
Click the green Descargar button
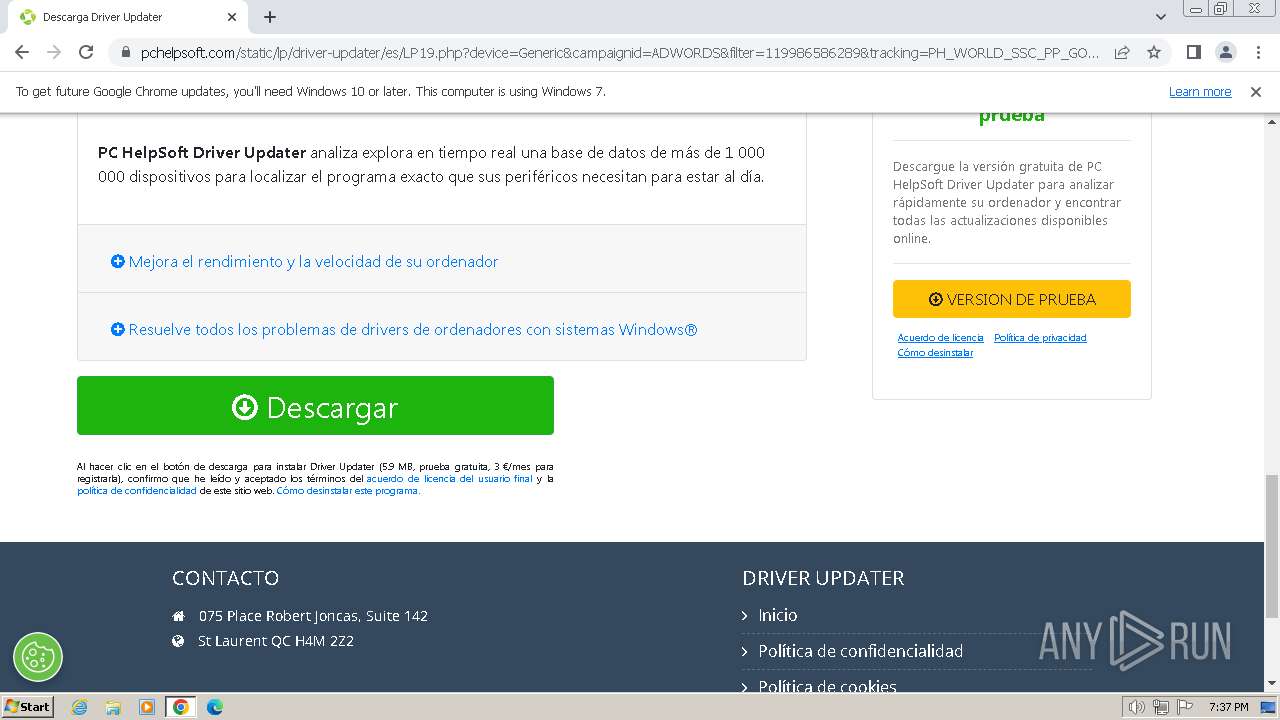[x=315, y=405]
